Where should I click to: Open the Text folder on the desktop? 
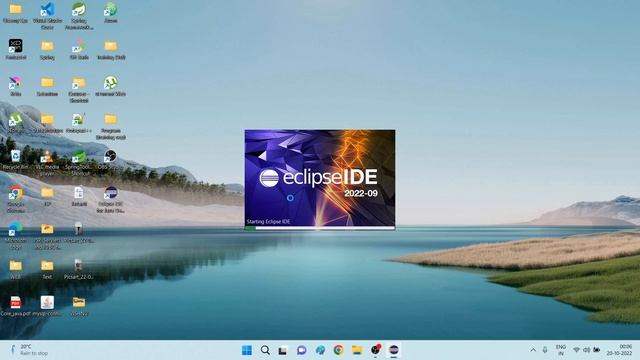(47, 269)
